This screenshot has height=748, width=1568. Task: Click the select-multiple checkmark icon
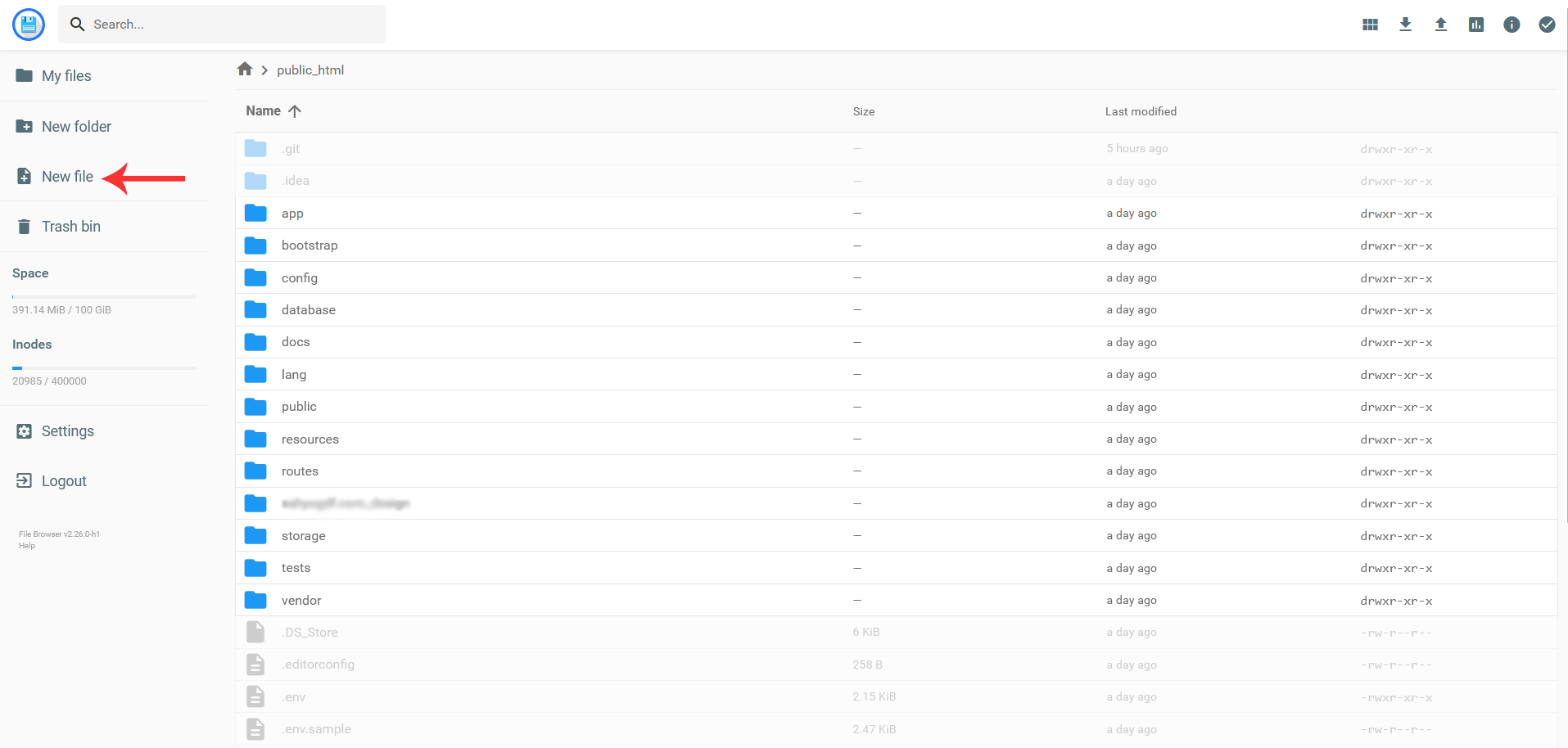tap(1547, 25)
